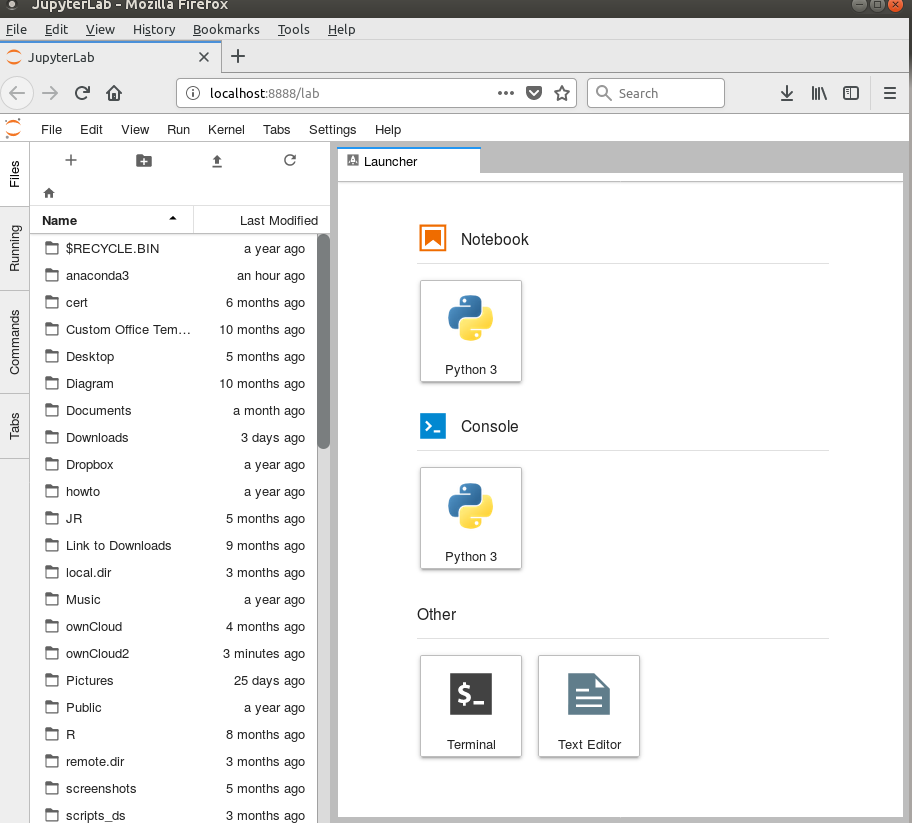Screen dimensions: 912x823
Task: Switch to the Files sidebar tab
Action: (15, 174)
